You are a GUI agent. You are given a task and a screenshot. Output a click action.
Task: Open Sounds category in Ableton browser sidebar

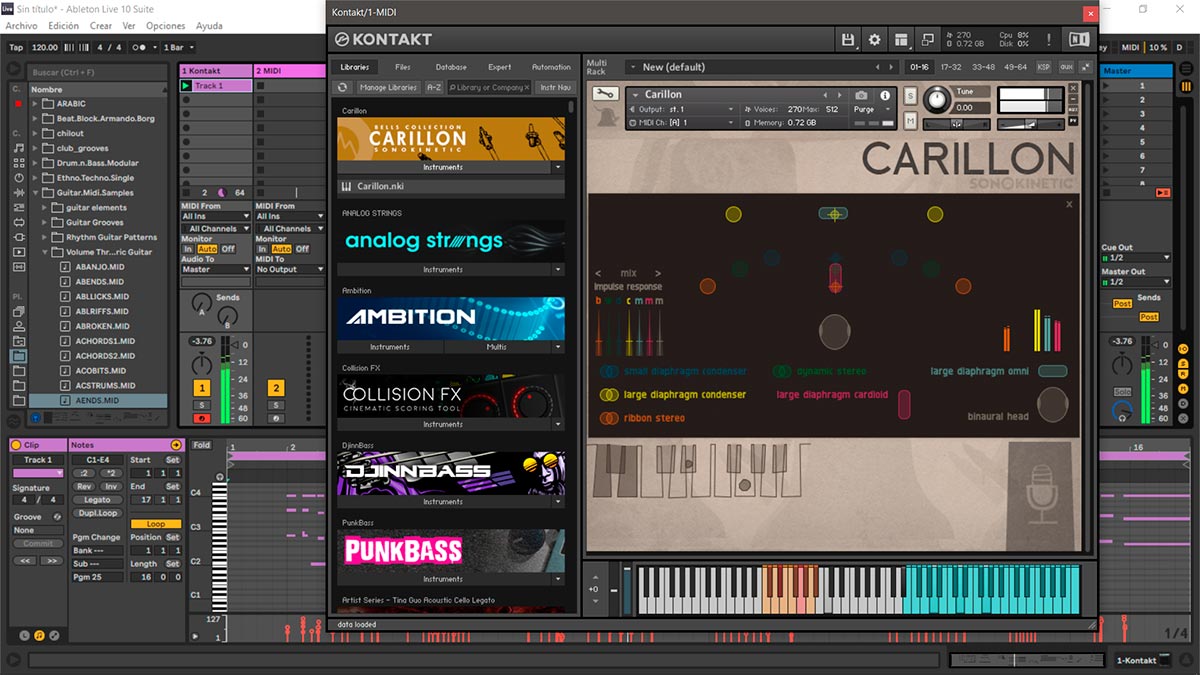tap(19, 147)
